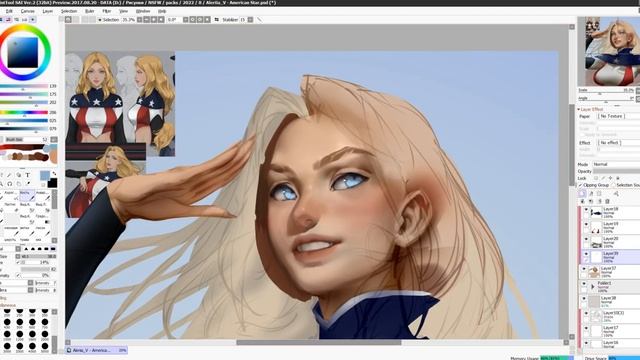Select the rotate view tool
This screenshot has width=640, height=360.
(x=10, y=184)
